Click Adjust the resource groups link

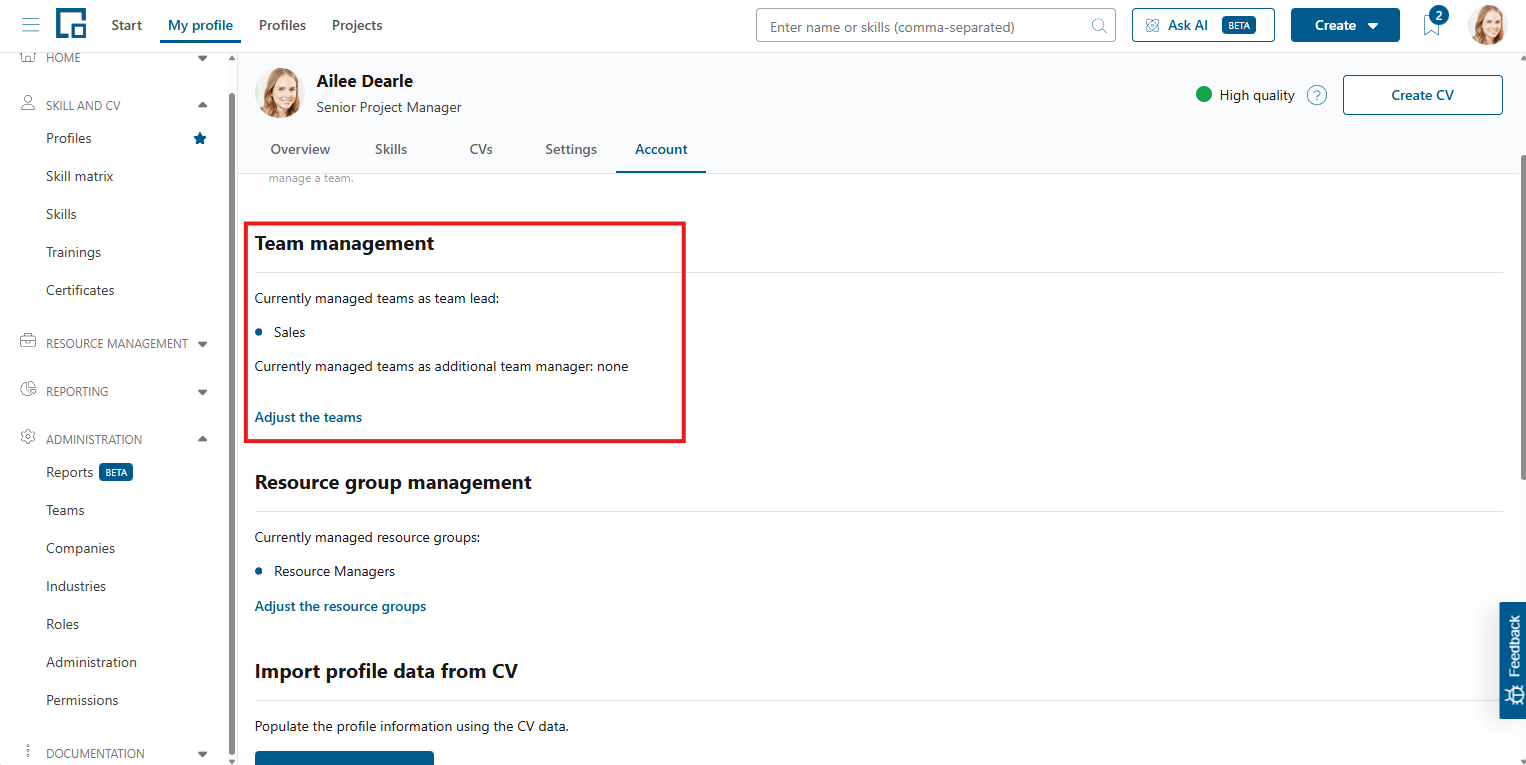coord(340,606)
